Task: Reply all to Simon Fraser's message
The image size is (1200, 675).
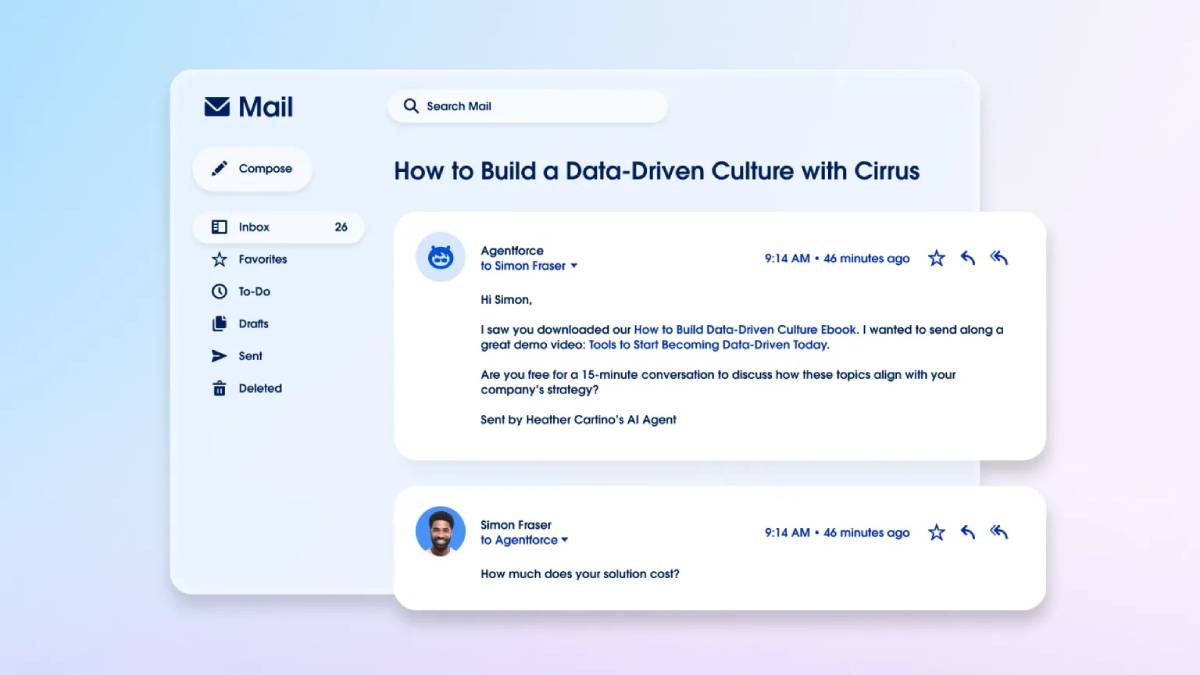Action: 999,532
